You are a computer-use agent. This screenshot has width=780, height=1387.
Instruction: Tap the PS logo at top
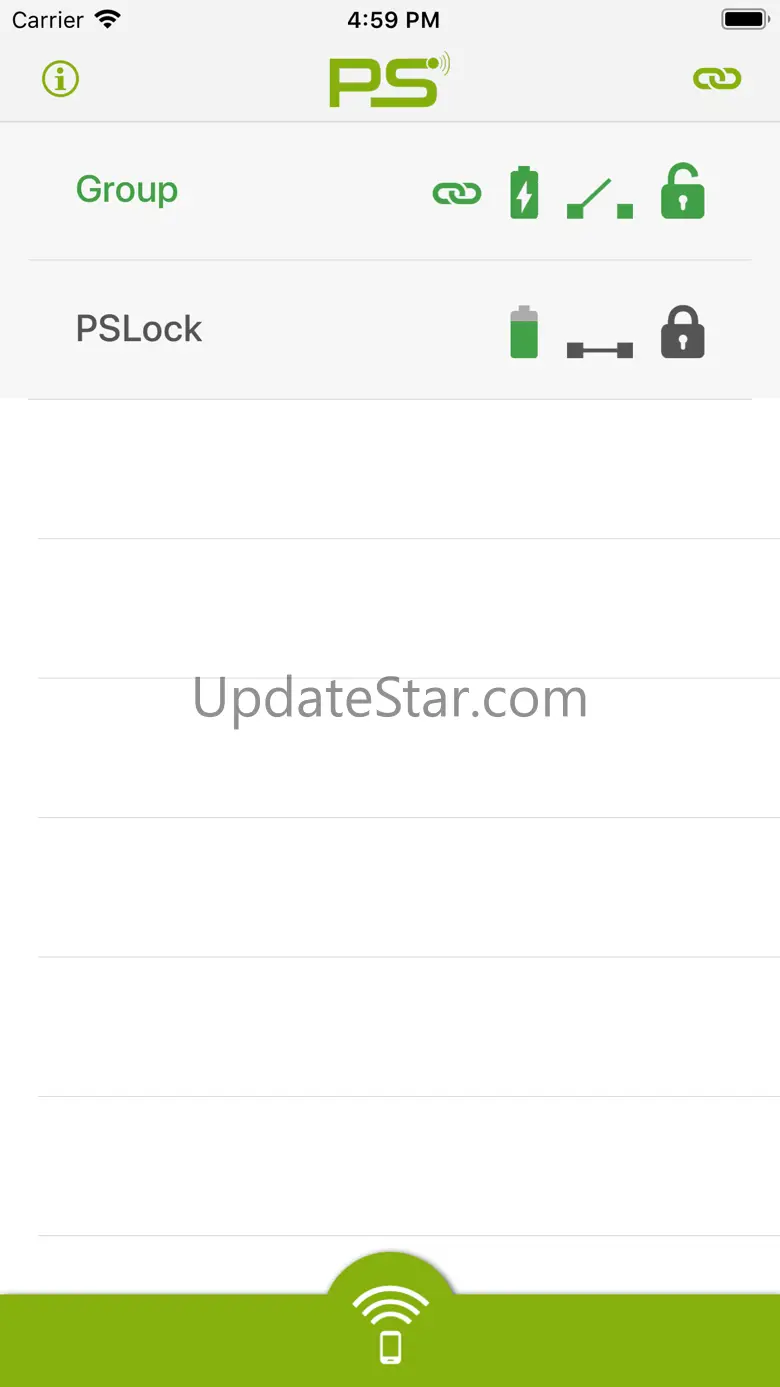(x=390, y=80)
